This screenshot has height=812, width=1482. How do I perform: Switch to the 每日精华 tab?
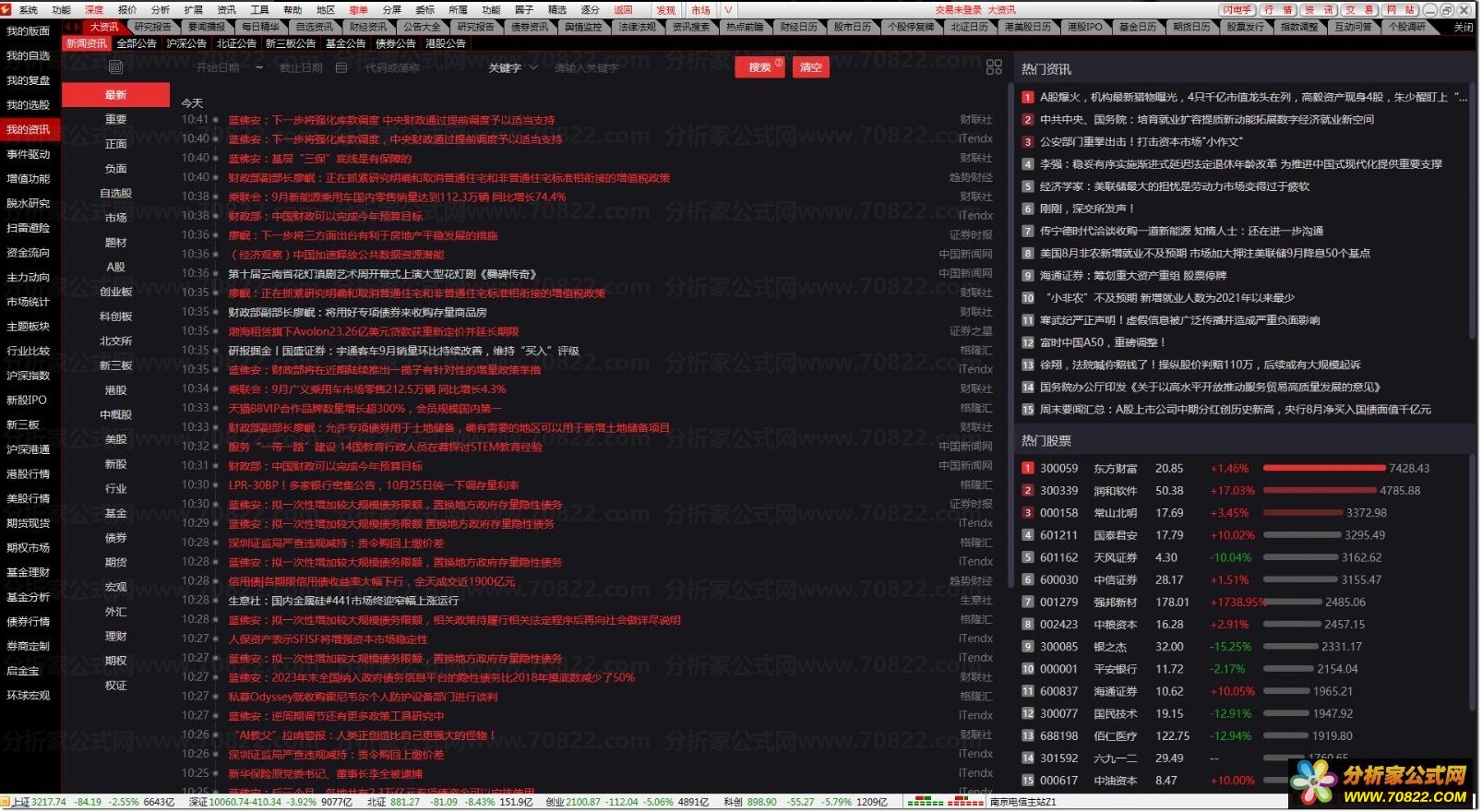click(x=260, y=27)
